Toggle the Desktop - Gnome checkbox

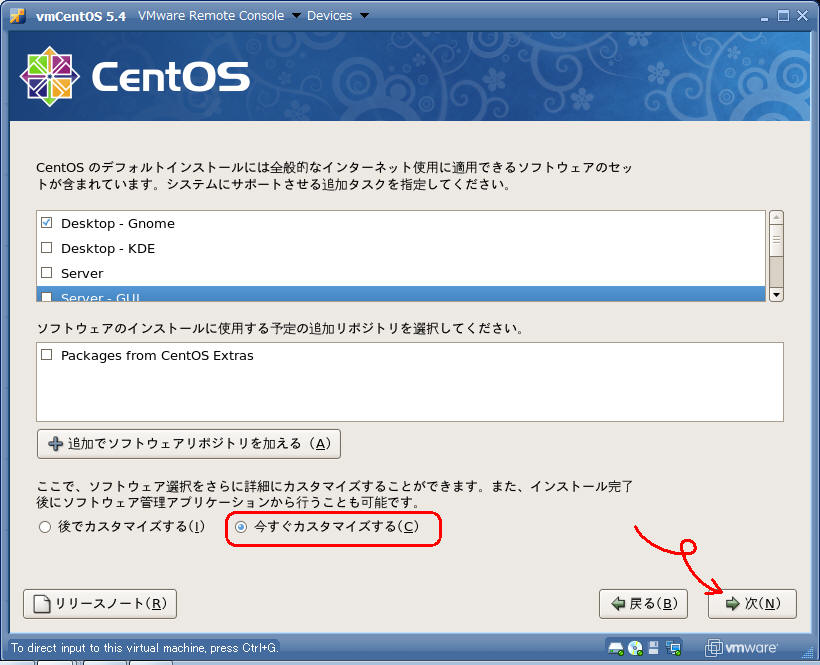[x=46, y=223]
